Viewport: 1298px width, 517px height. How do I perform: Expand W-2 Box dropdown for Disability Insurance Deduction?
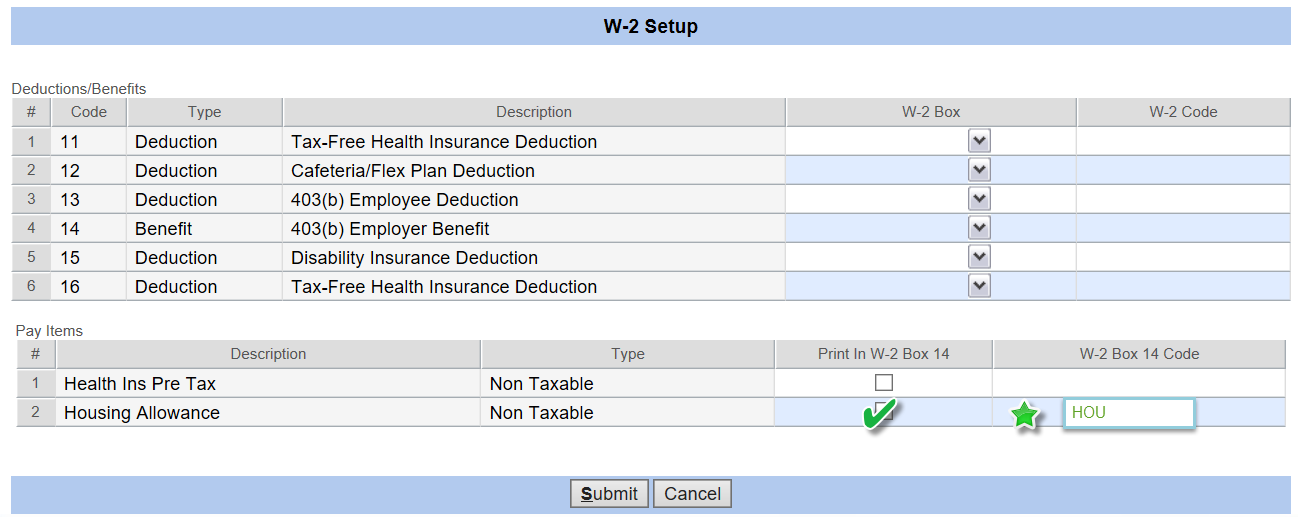pos(979,257)
